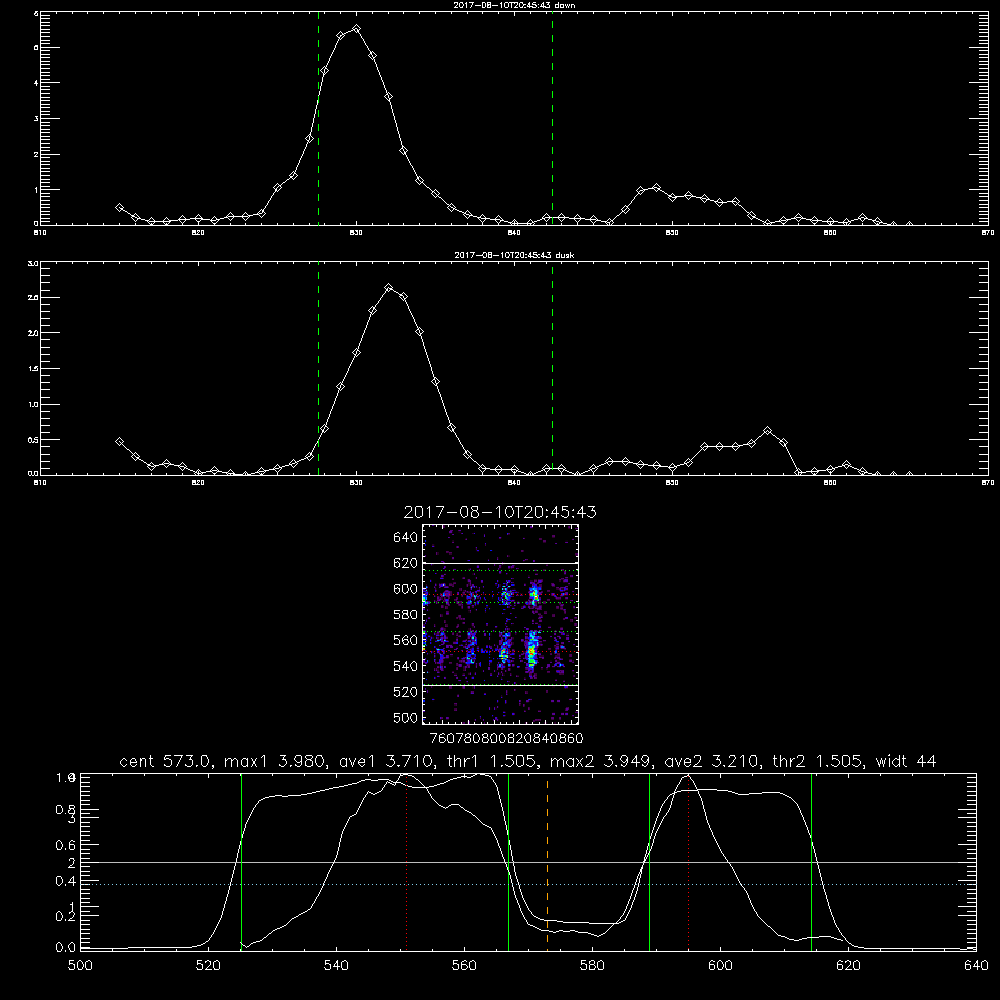This screenshot has height=1000, width=1000.
Task: Click the "3" label on the dawn plot y-axis
Action: coord(36,119)
